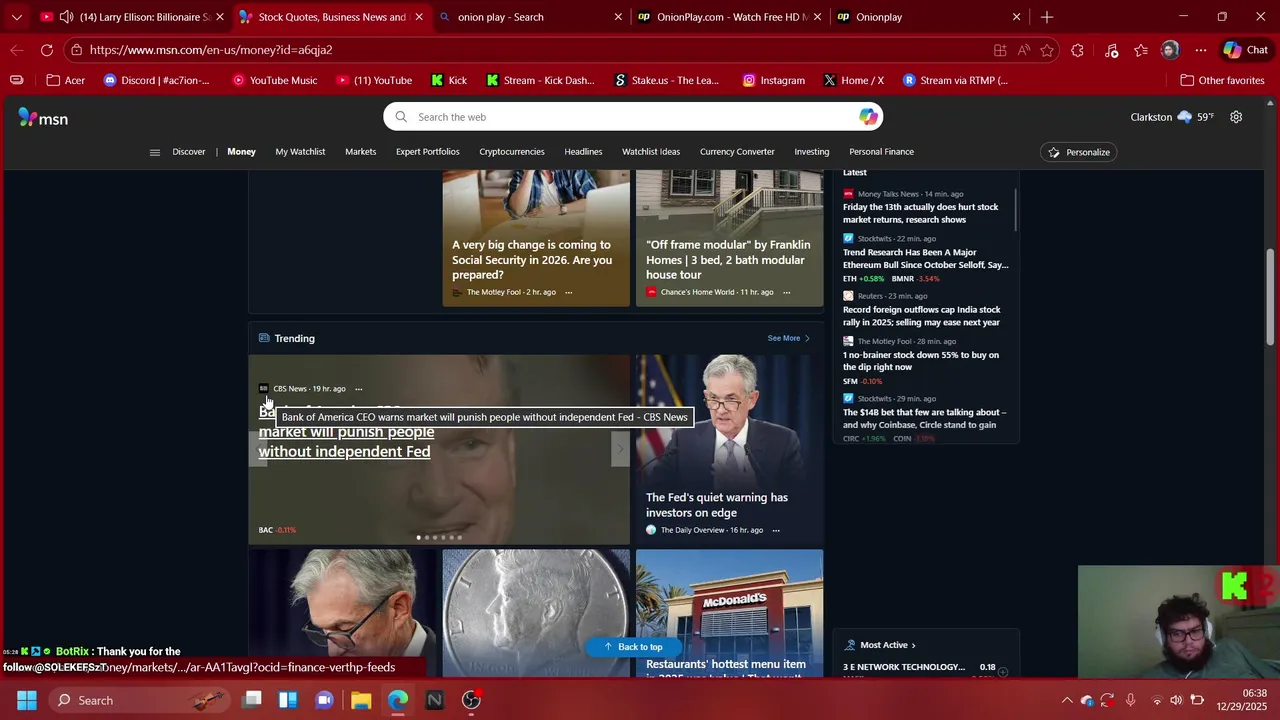This screenshot has width=1280, height=720.
Task: Open split screen icon in address bar
Action: [1000, 50]
